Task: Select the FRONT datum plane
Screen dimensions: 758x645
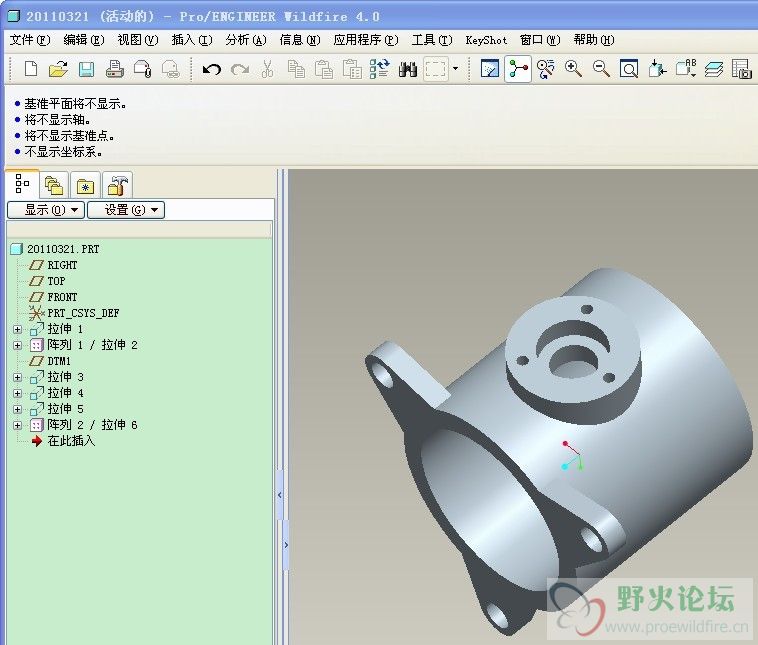Action: pyautogui.click(x=53, y=297)
